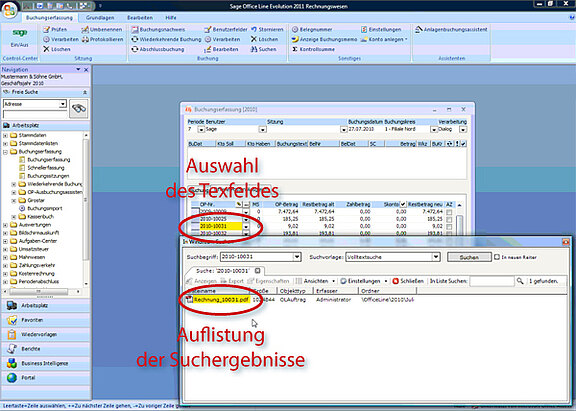Open Buchungsnachweis from the ribbon
Image resolution: width=576 pixels, height=411 pixels.
tap(159, 29)
